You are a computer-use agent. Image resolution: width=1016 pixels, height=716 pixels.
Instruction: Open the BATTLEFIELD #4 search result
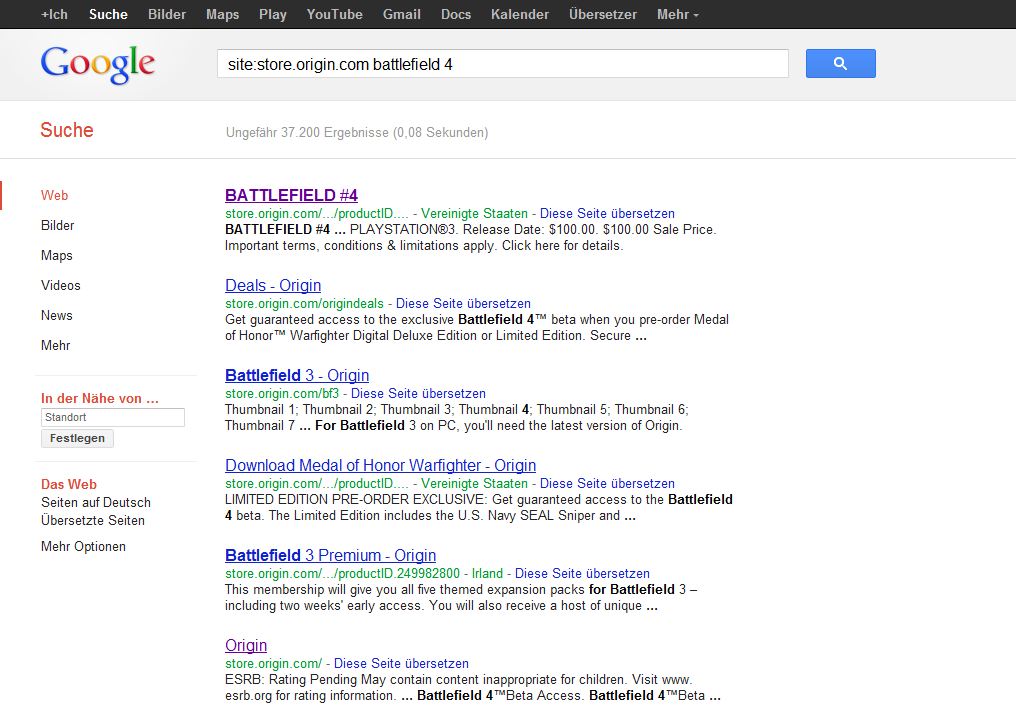pyautogui.click(x=291, y=195)
